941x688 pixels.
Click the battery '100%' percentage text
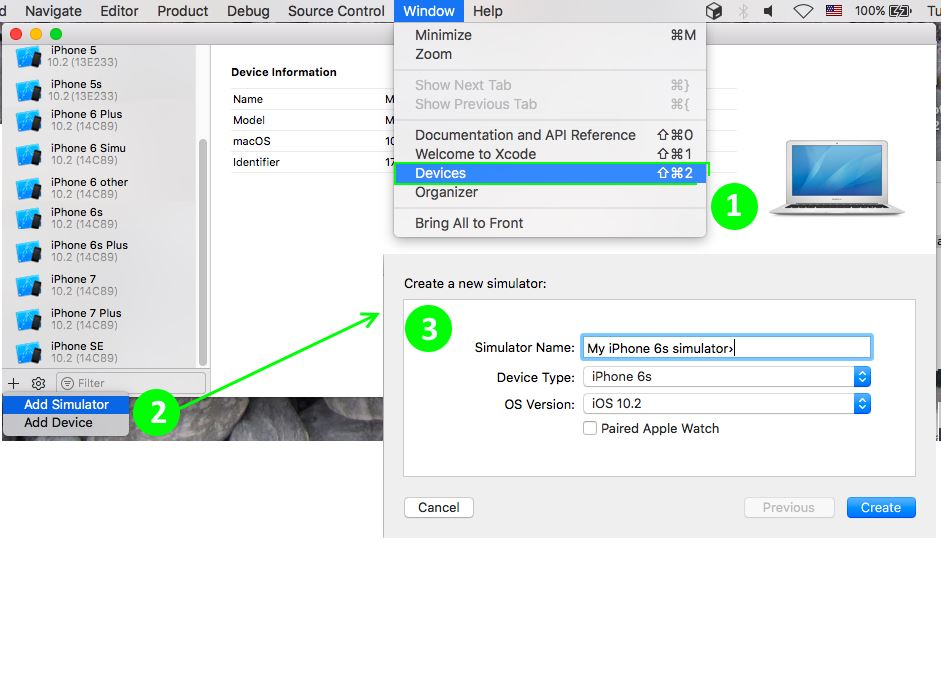point(870,11)
